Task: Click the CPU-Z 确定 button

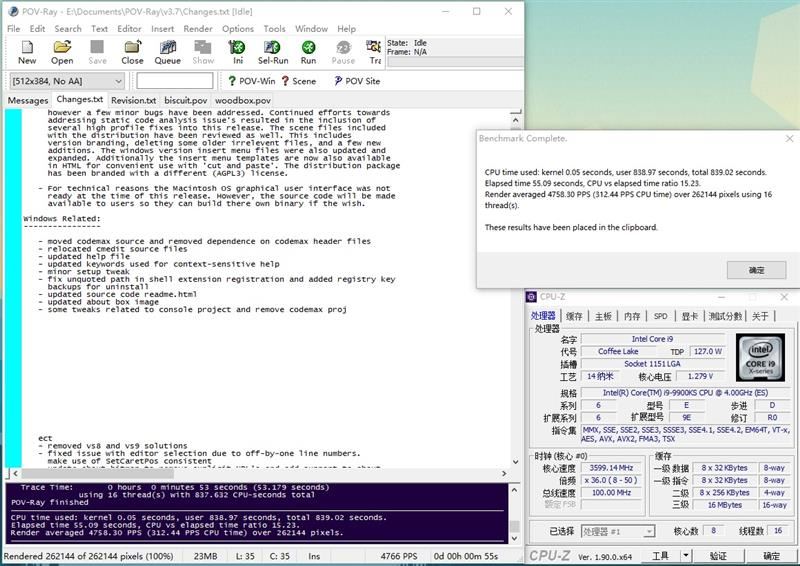Action: pos(771,555)
